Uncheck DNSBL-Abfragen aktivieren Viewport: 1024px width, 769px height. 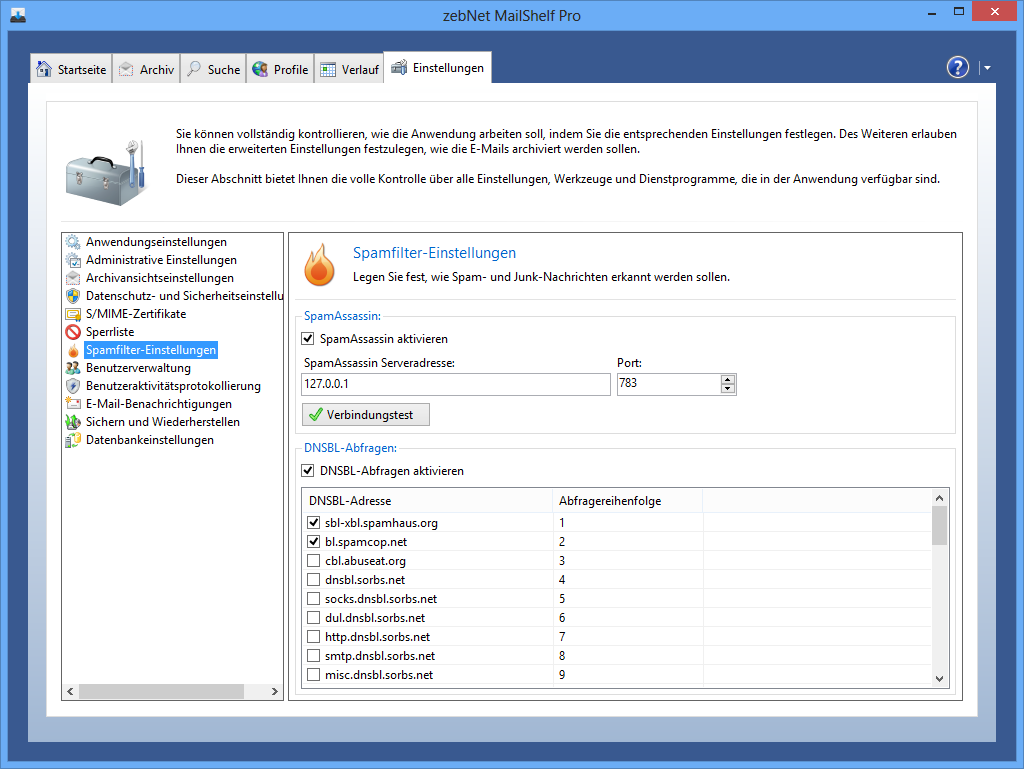coord(309,471)
